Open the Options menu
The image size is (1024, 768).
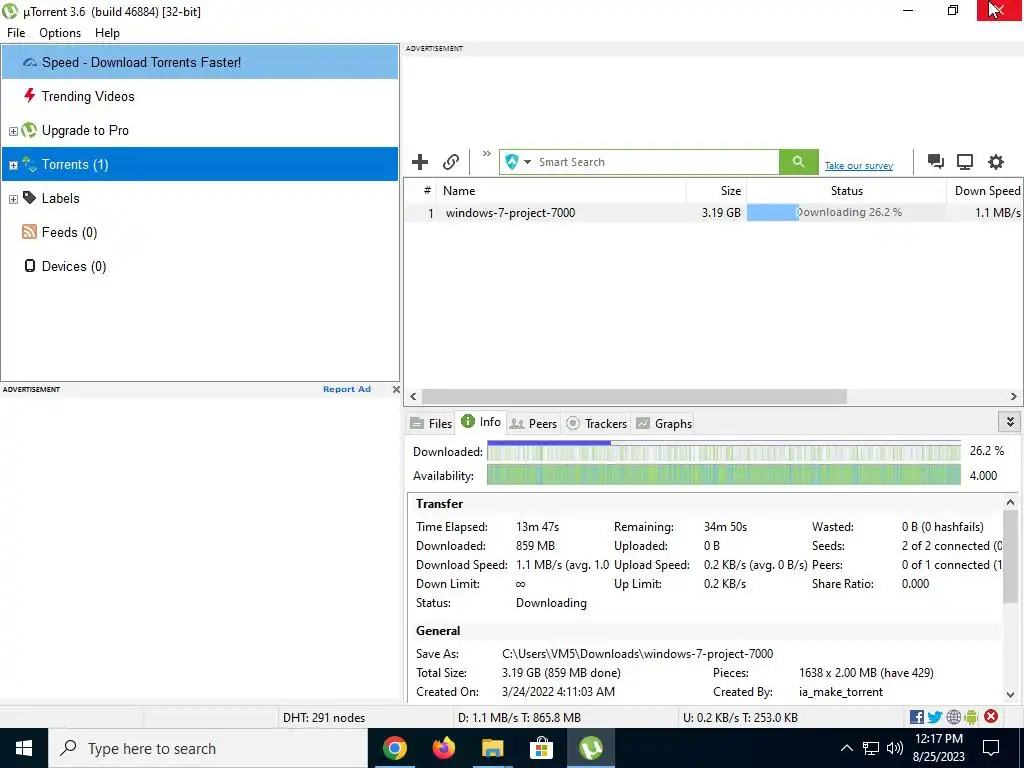click(x=60, y=33)
